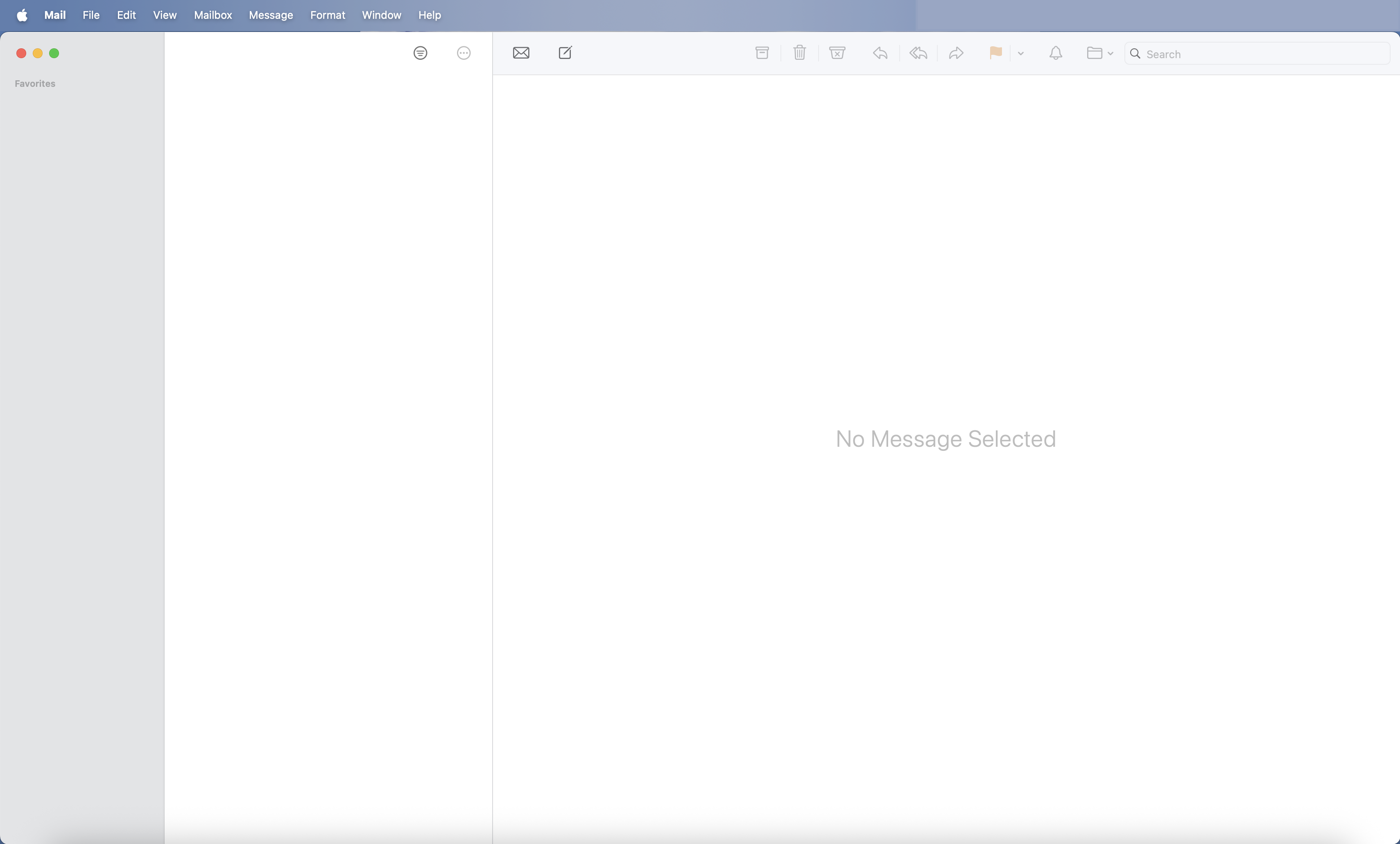Viewport: 1400px width, 844px height.
Task: Click the Favorites sidebar heading
Action: pos(35,84)
